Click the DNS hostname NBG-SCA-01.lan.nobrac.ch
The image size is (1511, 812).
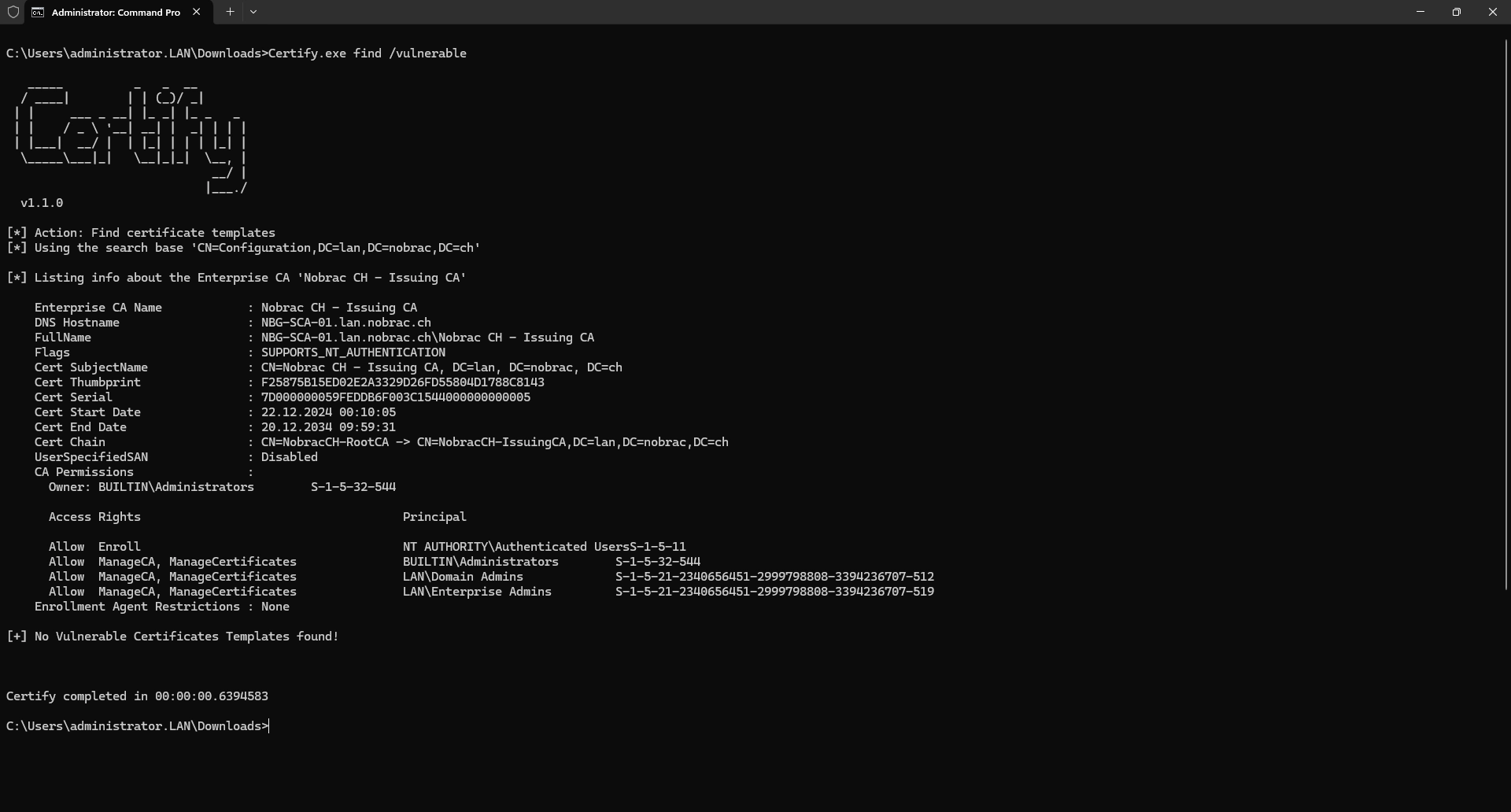346,323
